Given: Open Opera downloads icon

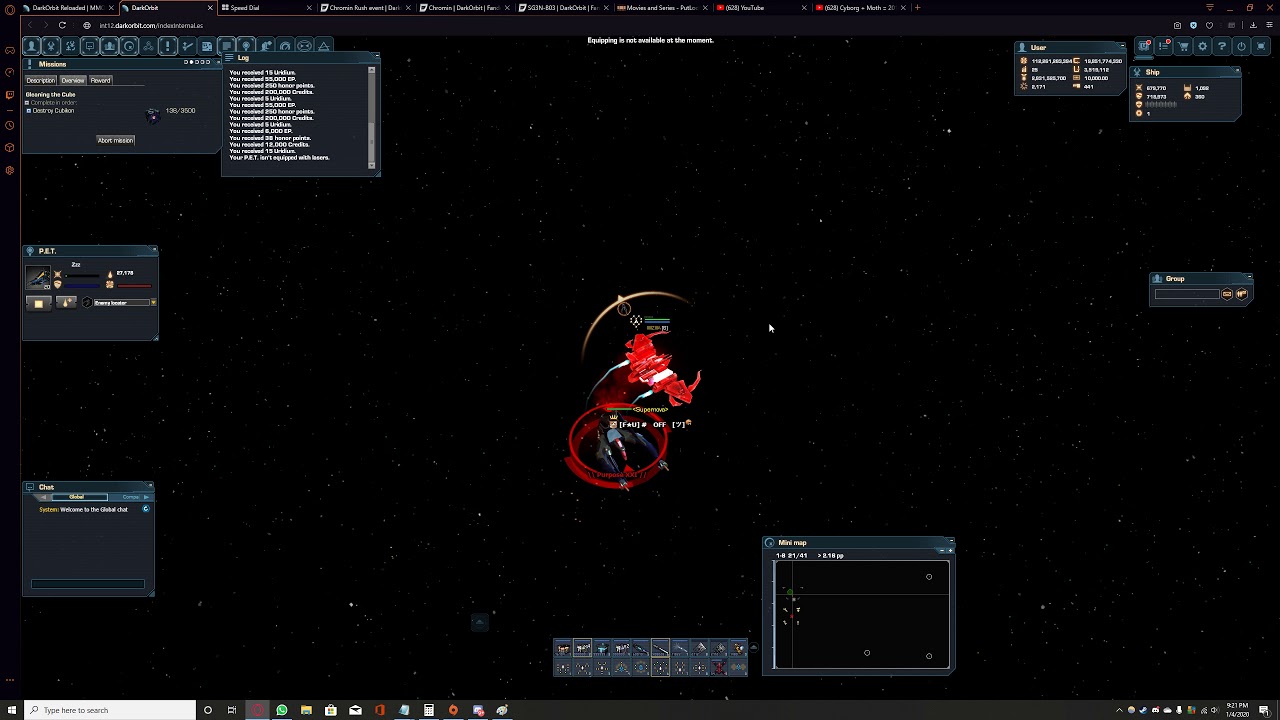Looking at the screenshot, I should 1253,25.
